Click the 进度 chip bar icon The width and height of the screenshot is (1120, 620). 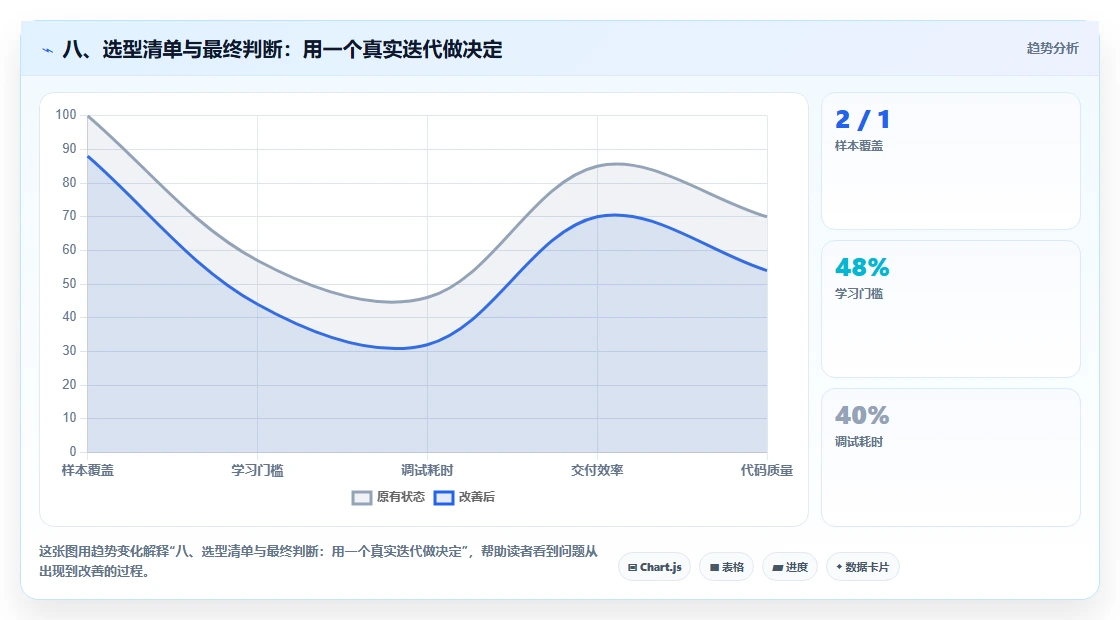click(777, 568)
